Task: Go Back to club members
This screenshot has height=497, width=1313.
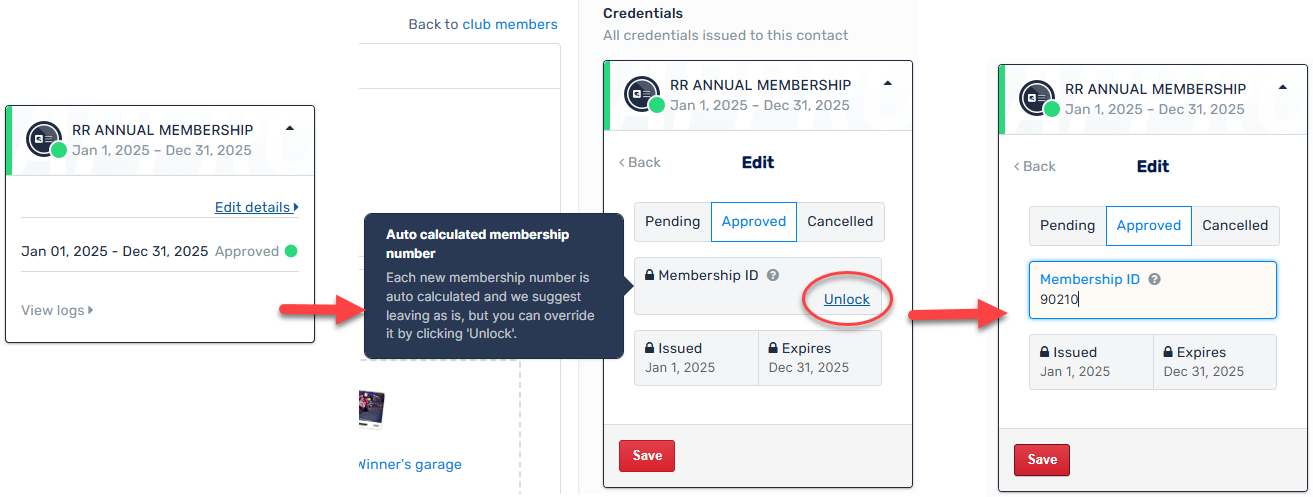Action: (x=483, y=24)
